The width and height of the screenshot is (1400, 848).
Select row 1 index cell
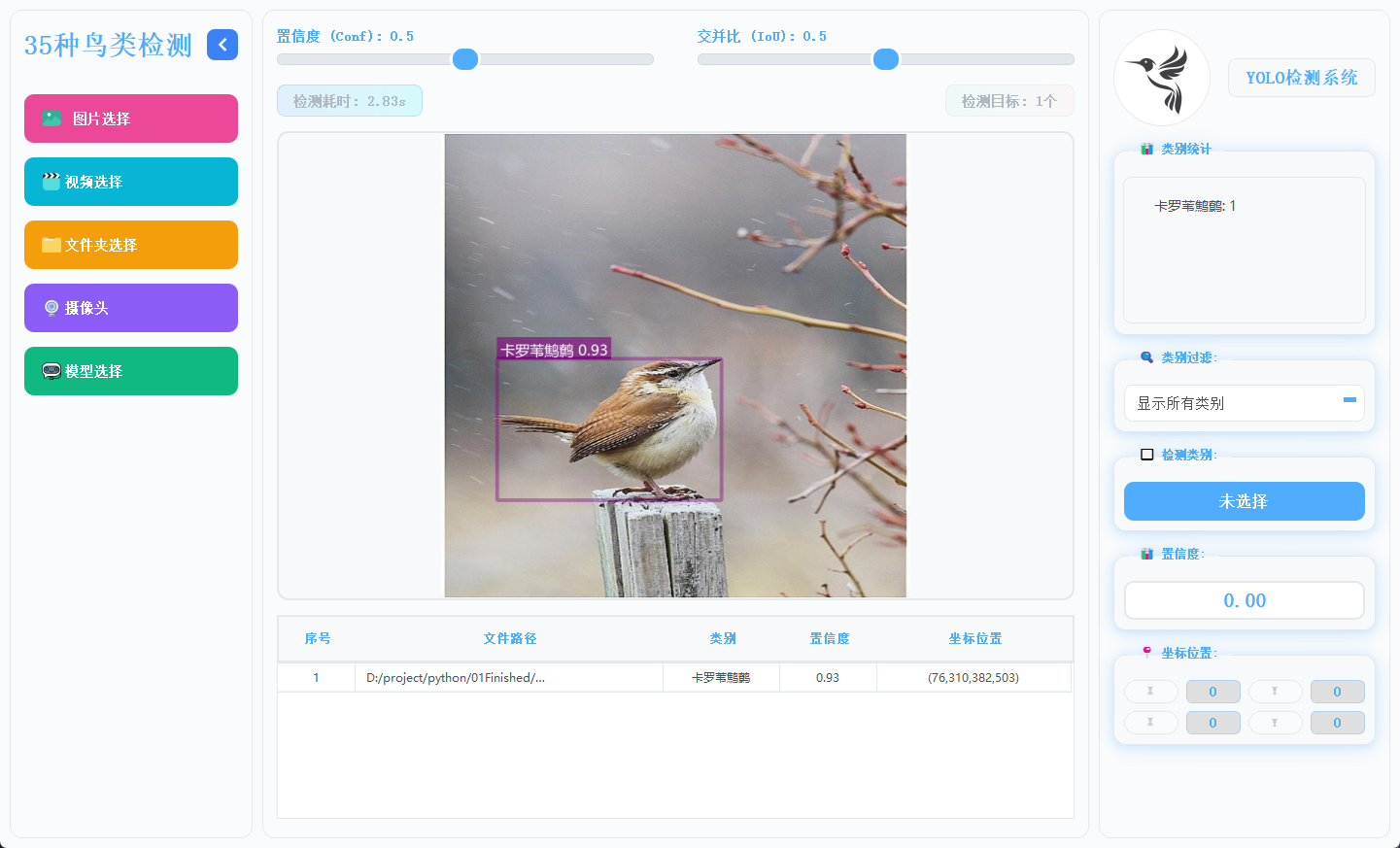coord(317,678)
